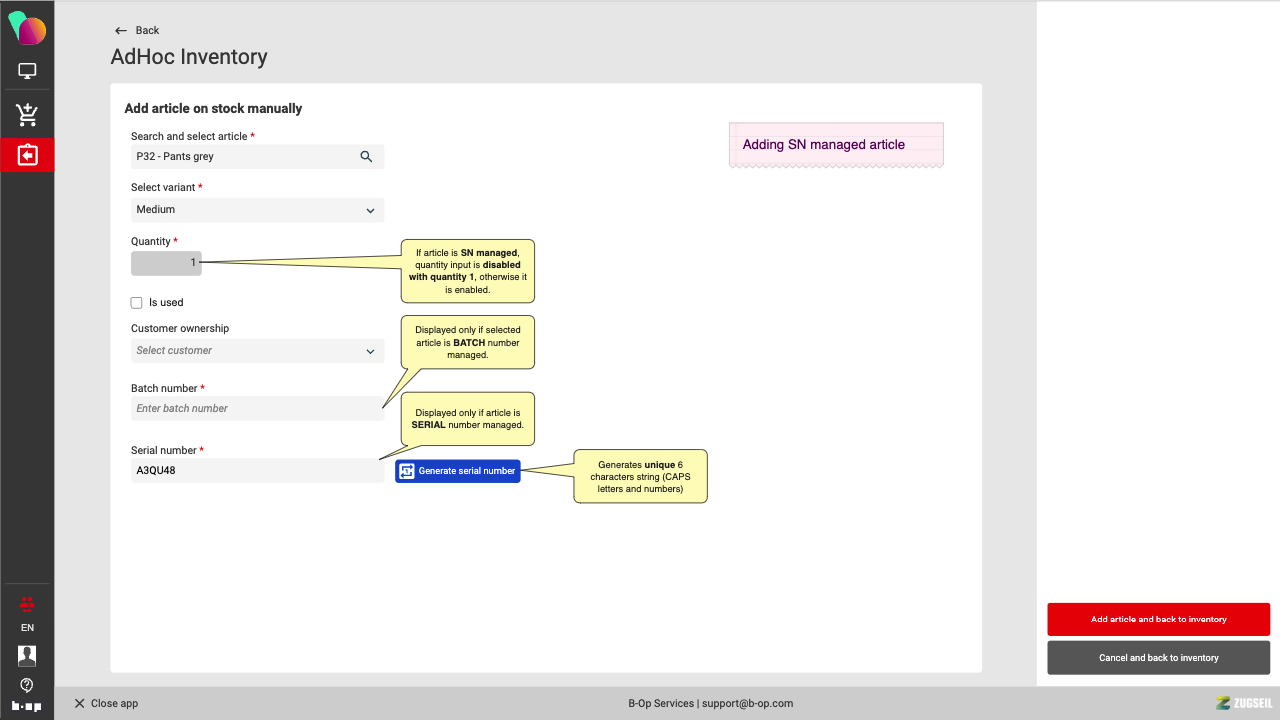Viewport: 1280px width, 720px height.
Task: Open the add-to-cart sidebar icon
Action: click(27, 115)
